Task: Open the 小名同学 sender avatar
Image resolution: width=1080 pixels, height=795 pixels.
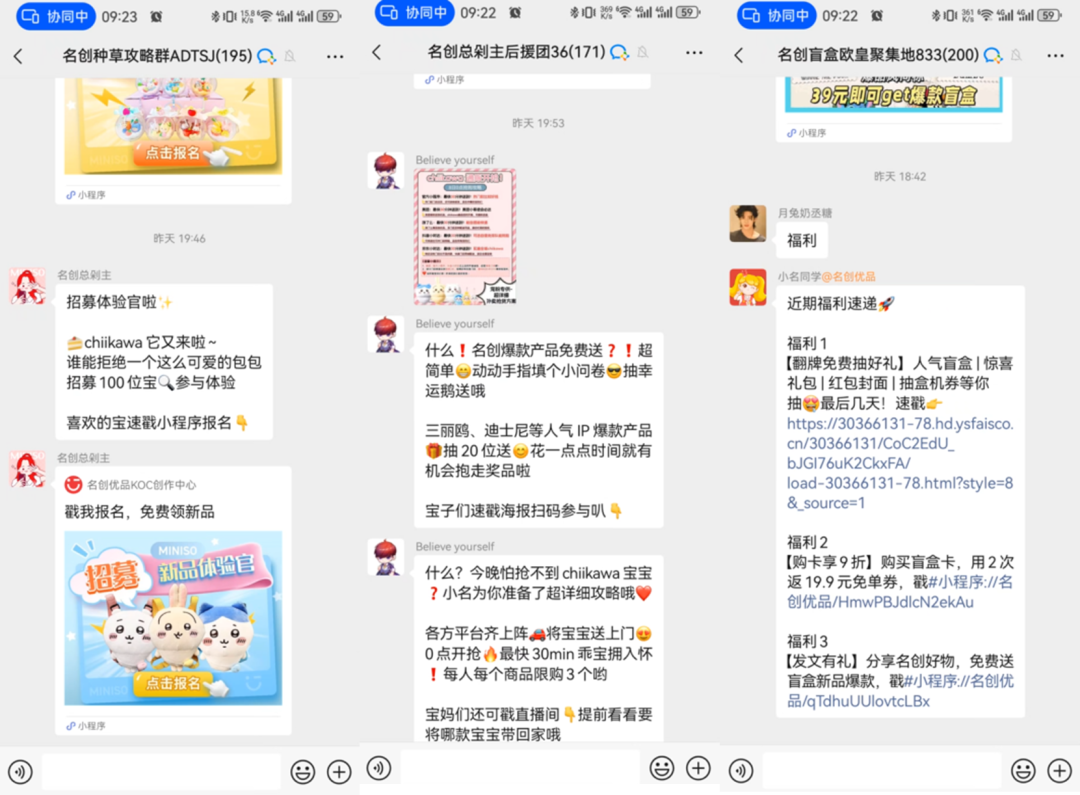Action: click(x=747, y=287)
